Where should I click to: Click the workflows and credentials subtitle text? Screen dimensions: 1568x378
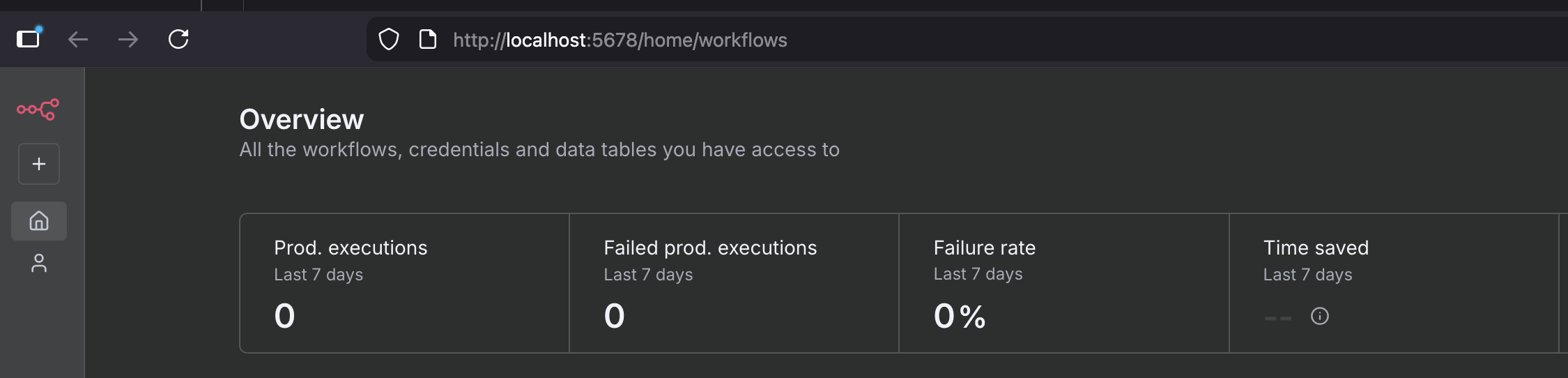pos(539,150)
